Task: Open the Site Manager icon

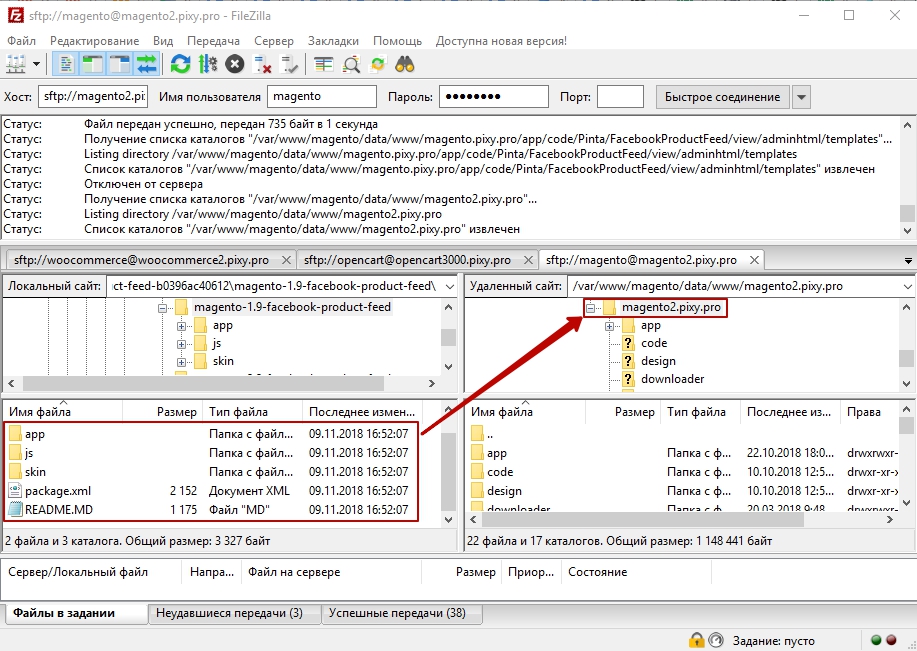Action: coord(17,64)
